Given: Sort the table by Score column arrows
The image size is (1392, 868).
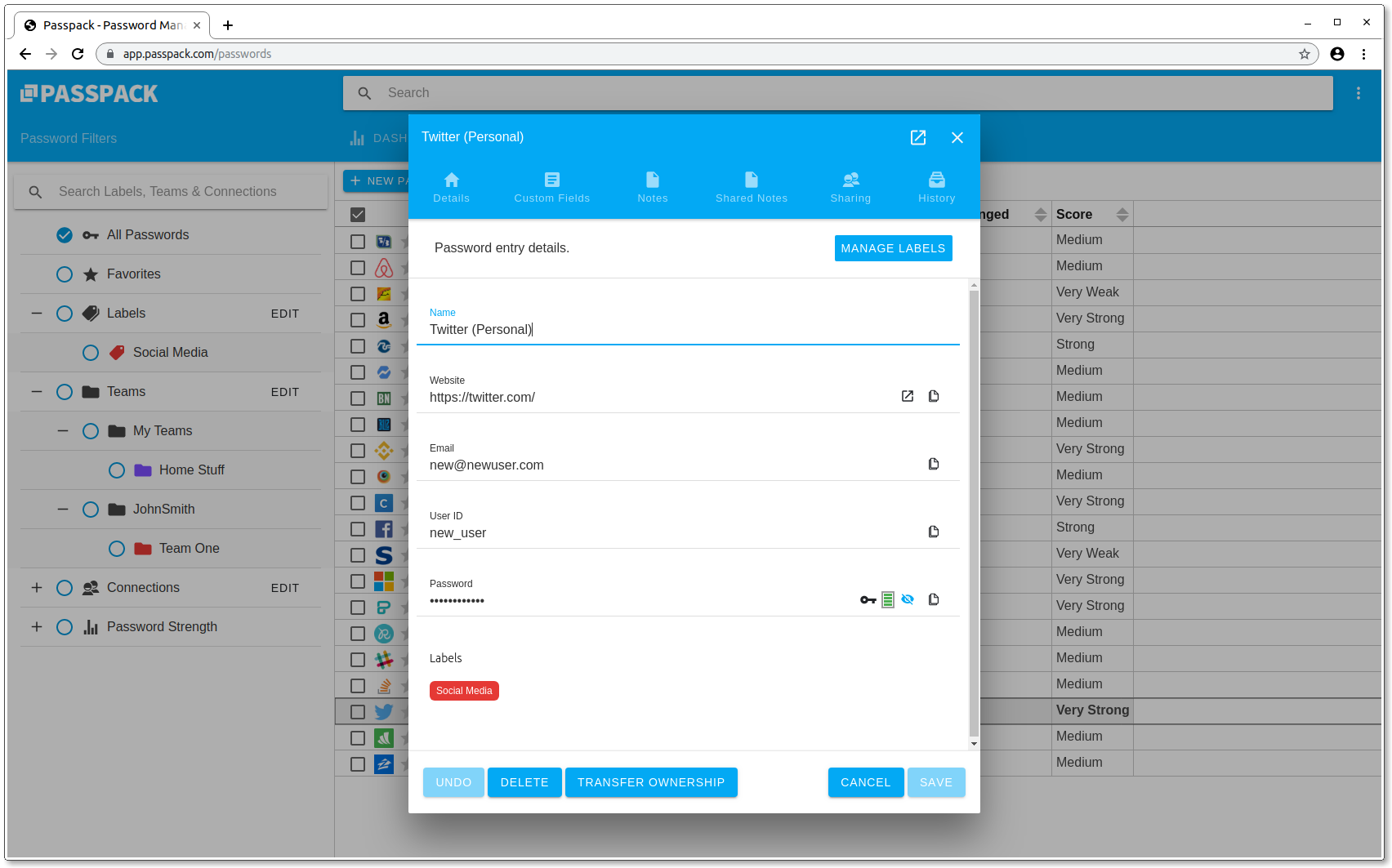Looking at the screenshot, I should [x=1122, y=215].
